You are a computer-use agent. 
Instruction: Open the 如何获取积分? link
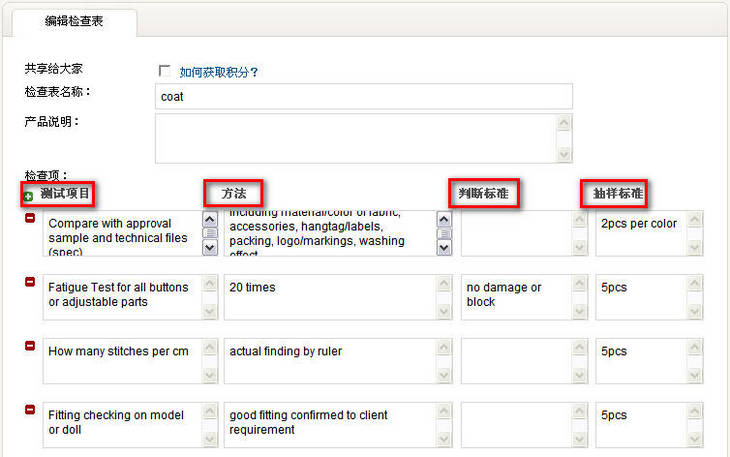point(219,72)
